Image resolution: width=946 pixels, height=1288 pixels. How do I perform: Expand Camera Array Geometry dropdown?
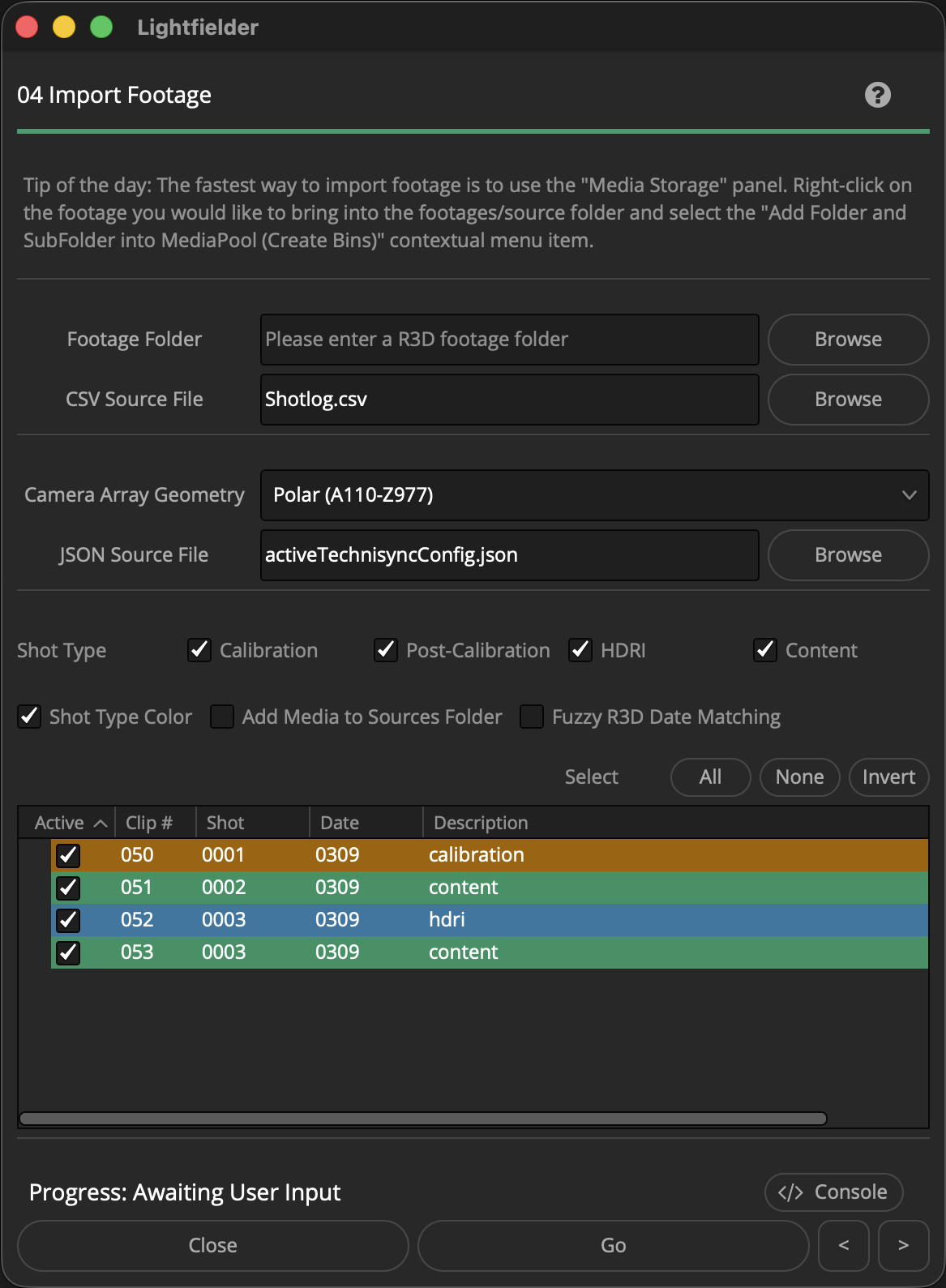[x=594, y=495]
